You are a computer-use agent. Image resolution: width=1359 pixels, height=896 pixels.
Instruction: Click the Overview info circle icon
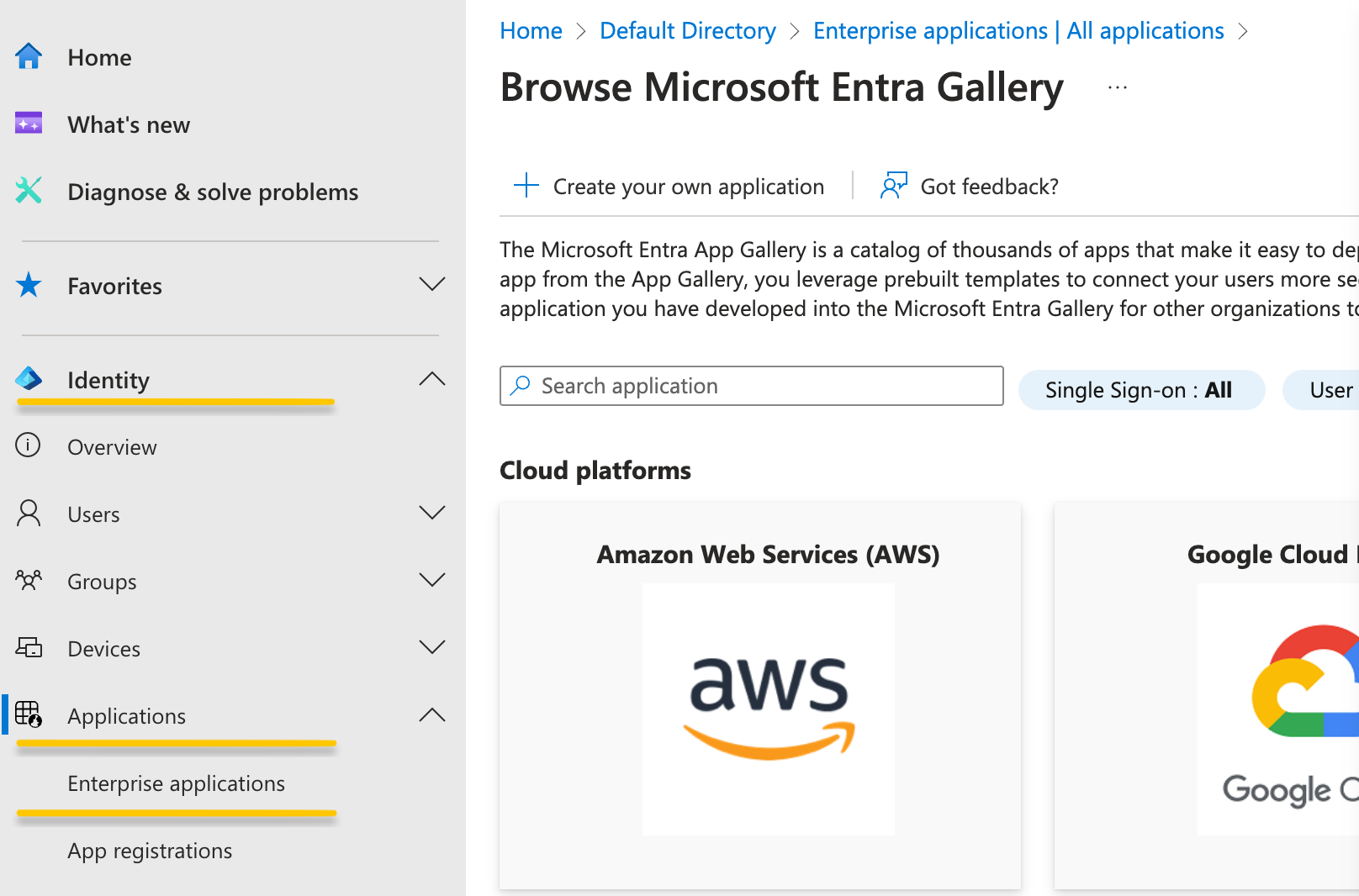(28, 445)
